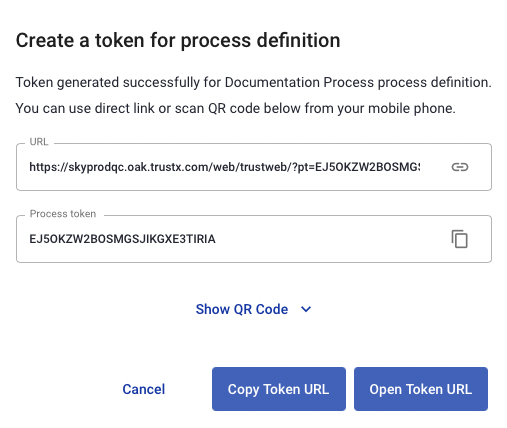Cancel the token creation dialog
Image resolution: width=507 pixels, height=428 pixels.
tap(144, 389)
